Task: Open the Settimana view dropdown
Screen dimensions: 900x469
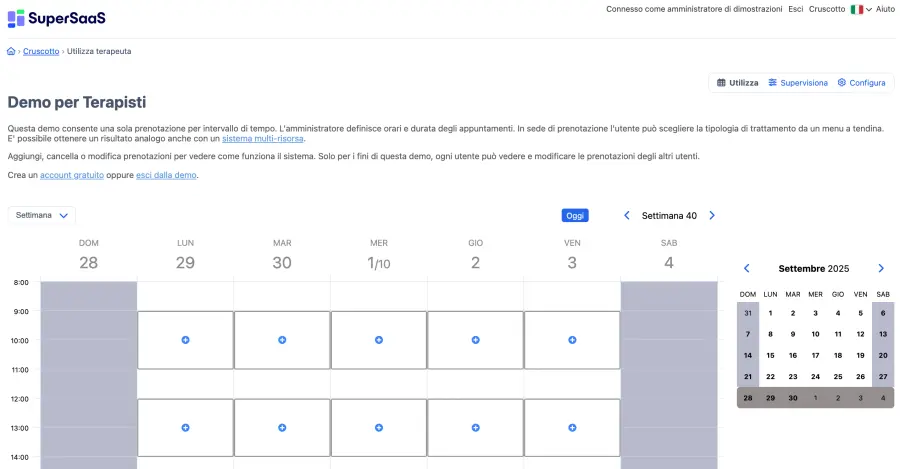Action: (x=42, y=215)
